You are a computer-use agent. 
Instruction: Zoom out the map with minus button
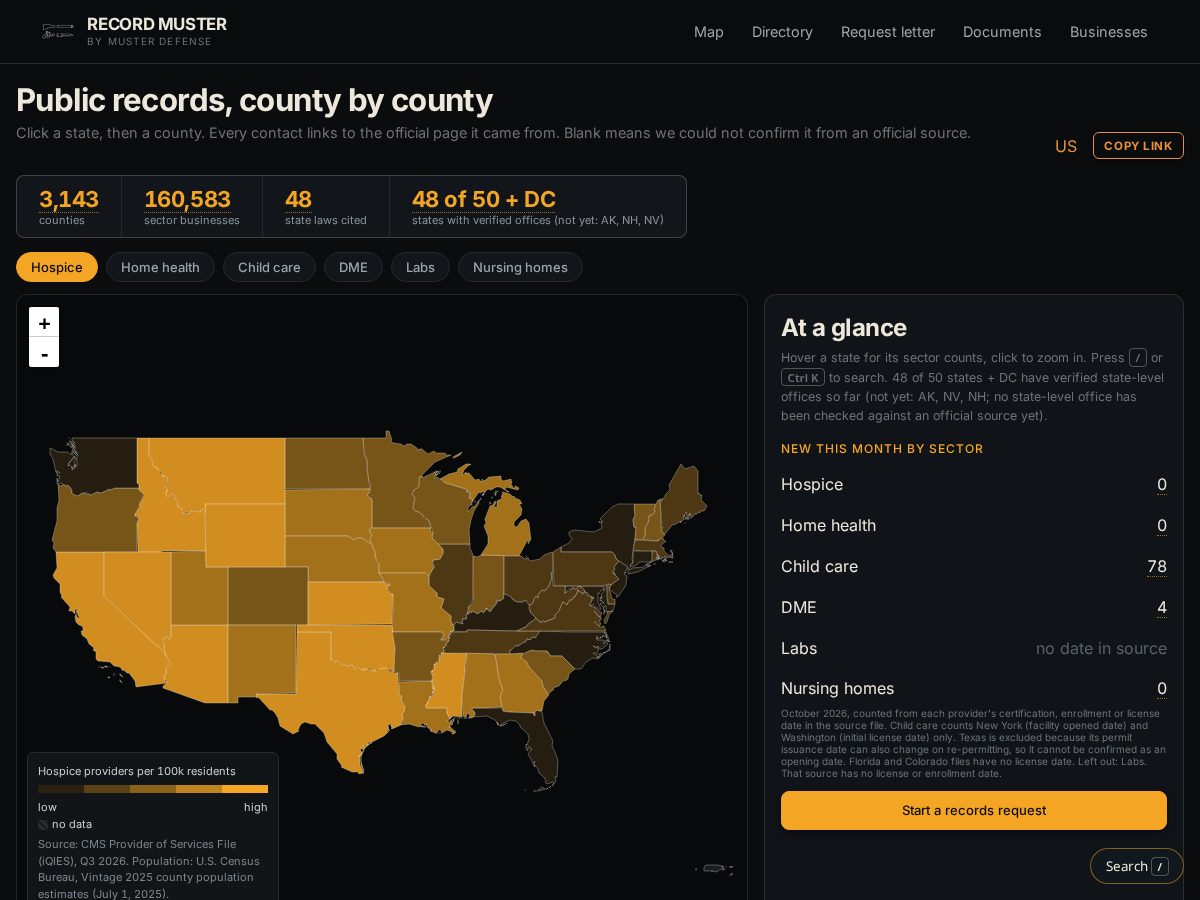tap(44, 352)
